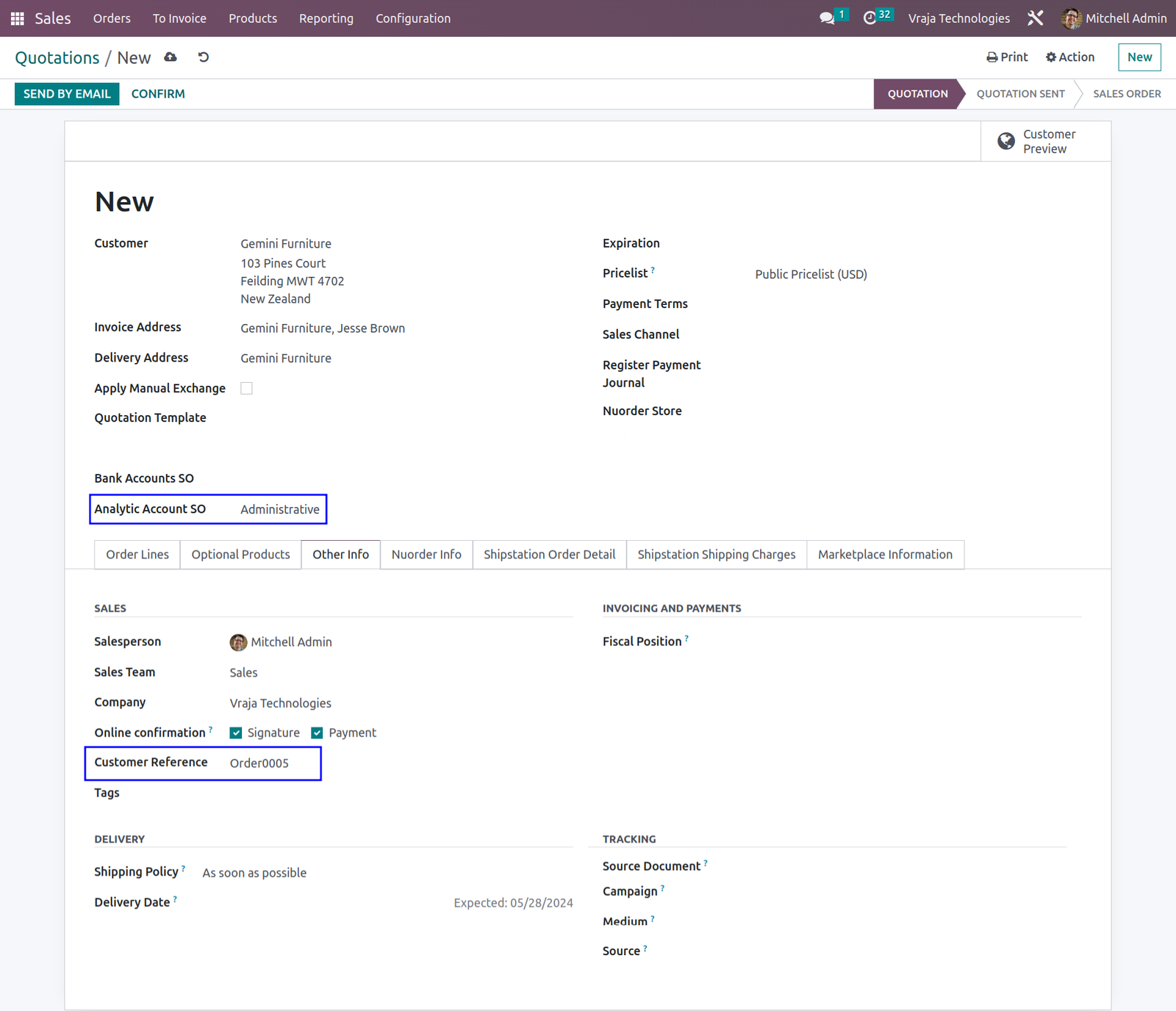This screenshot has width=1176, height=1011.
Task: Open the conversations chat icon
Action: click(827, 18)
